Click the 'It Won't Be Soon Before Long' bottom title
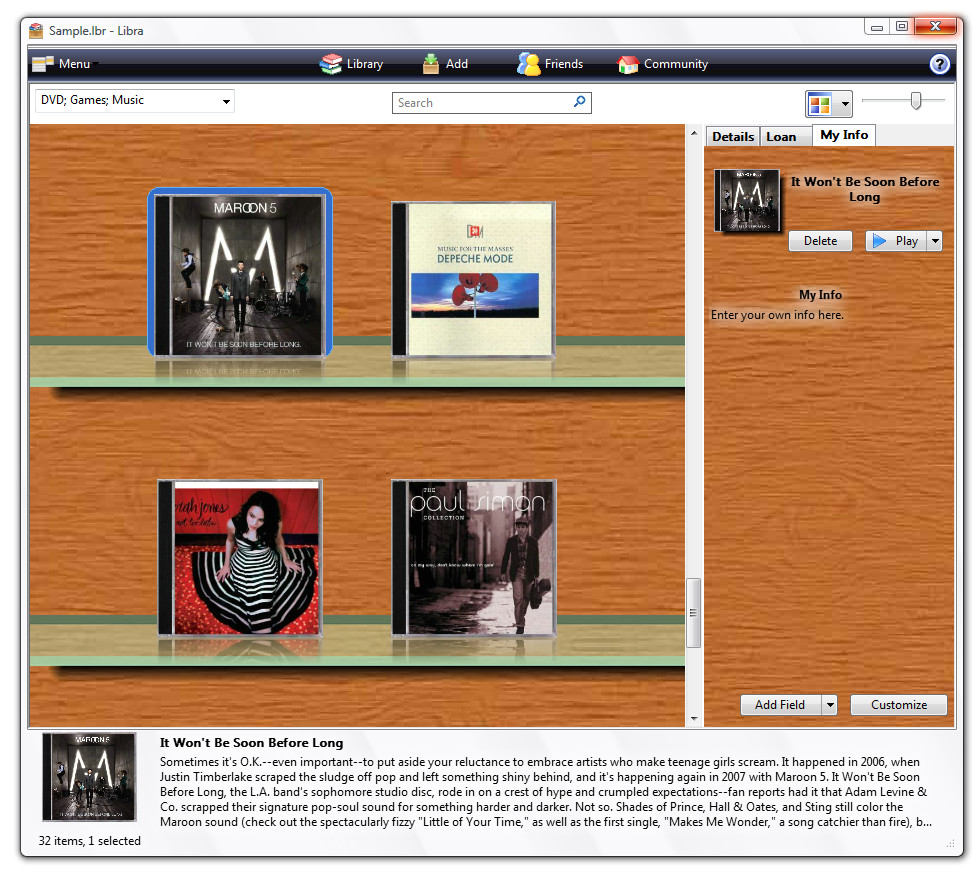This screenshot has width=979, height=878. (x=252, y=743)
